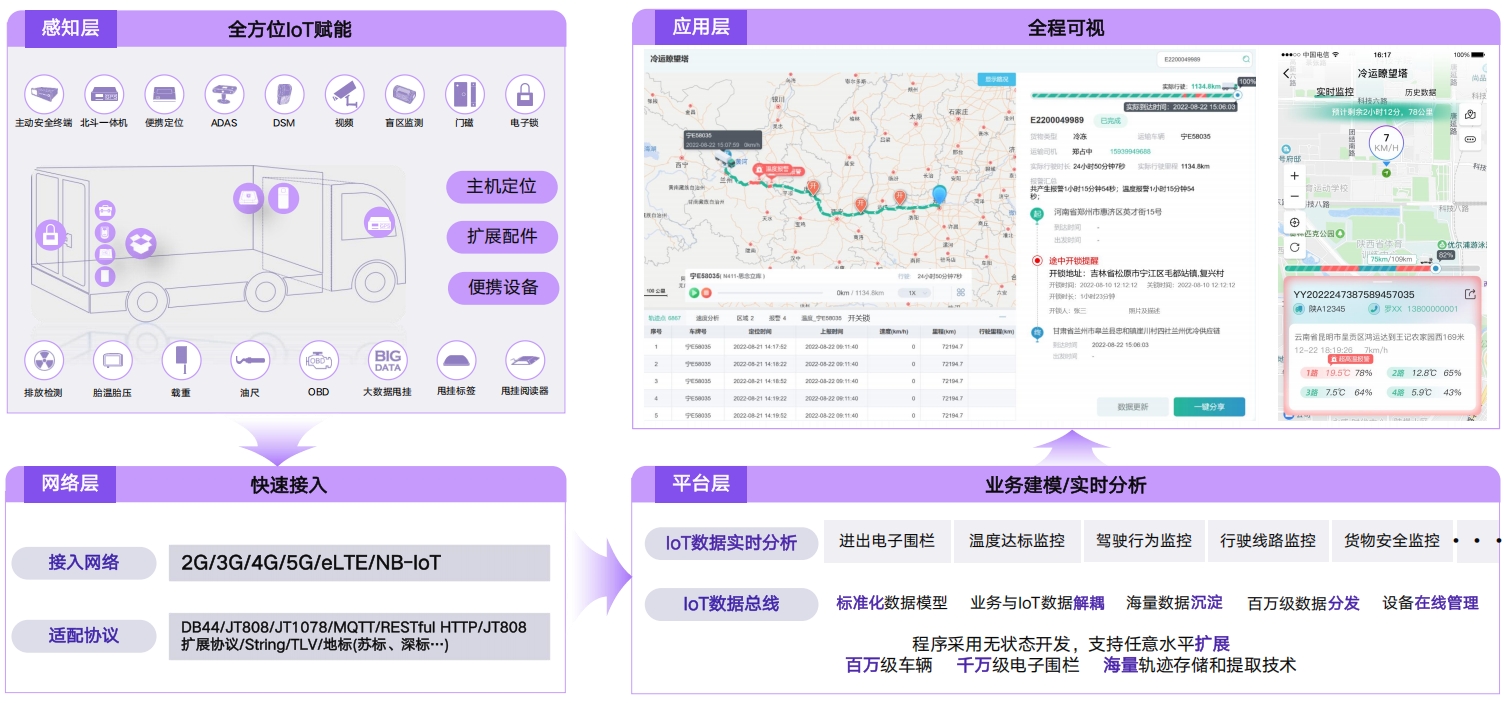Image resolution: width=1512 pixels, height=703 pixels.
Task: Switch to the 速度分析 tab
Action: coord(707,318)
